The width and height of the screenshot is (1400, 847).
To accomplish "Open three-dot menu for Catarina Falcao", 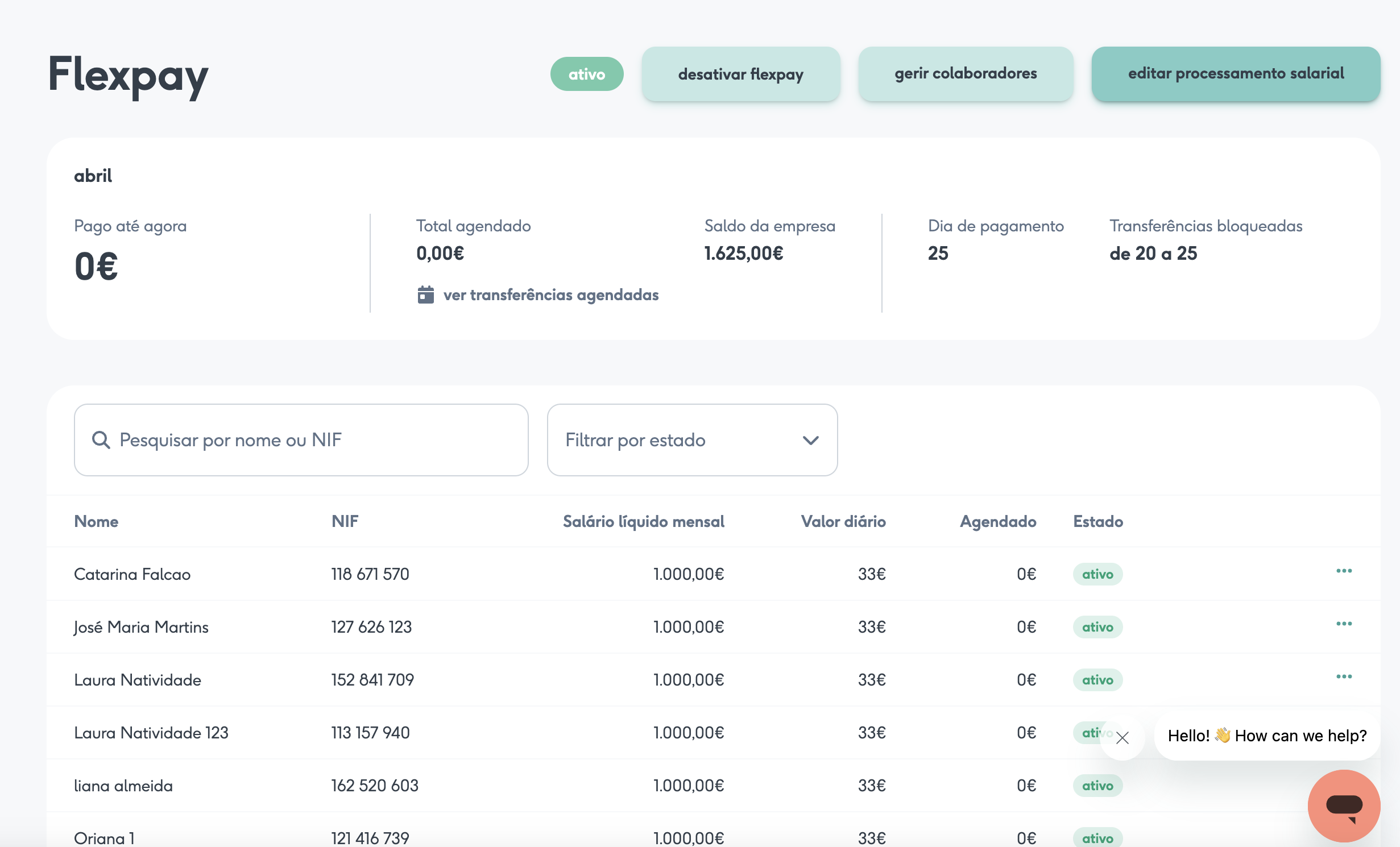I will (x=1344, y=571).
